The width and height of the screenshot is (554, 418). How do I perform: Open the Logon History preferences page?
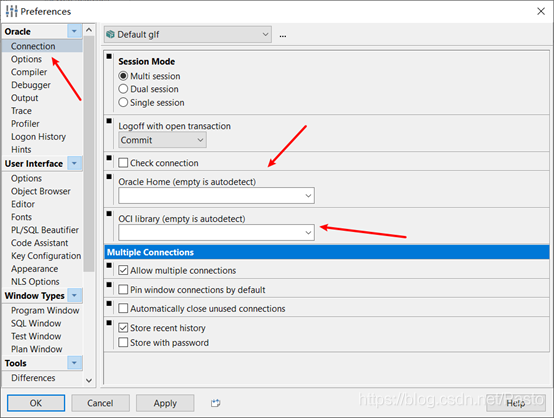coord(39,137)
